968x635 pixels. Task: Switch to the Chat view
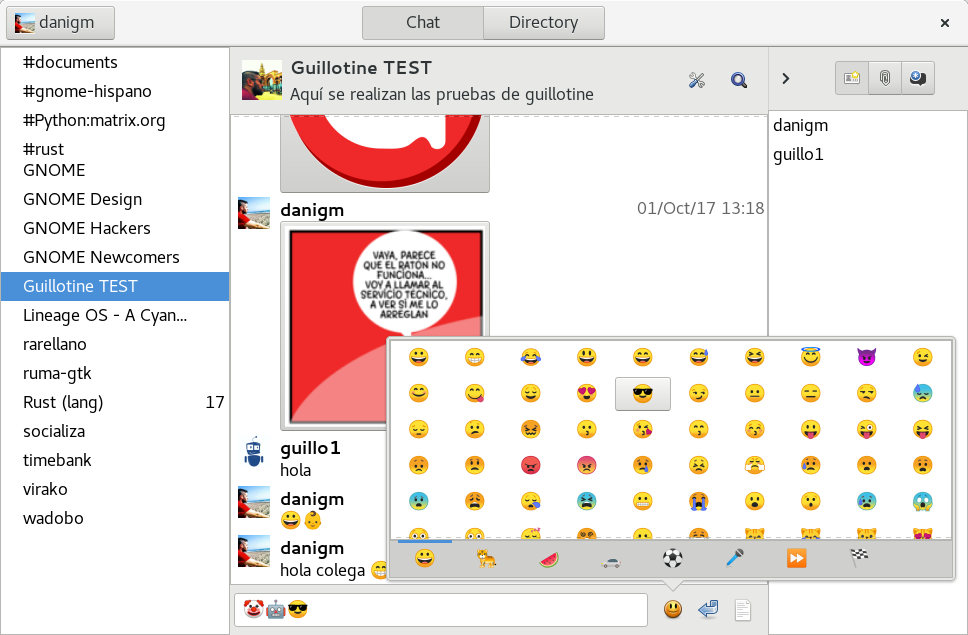click(x=423, y=23)
